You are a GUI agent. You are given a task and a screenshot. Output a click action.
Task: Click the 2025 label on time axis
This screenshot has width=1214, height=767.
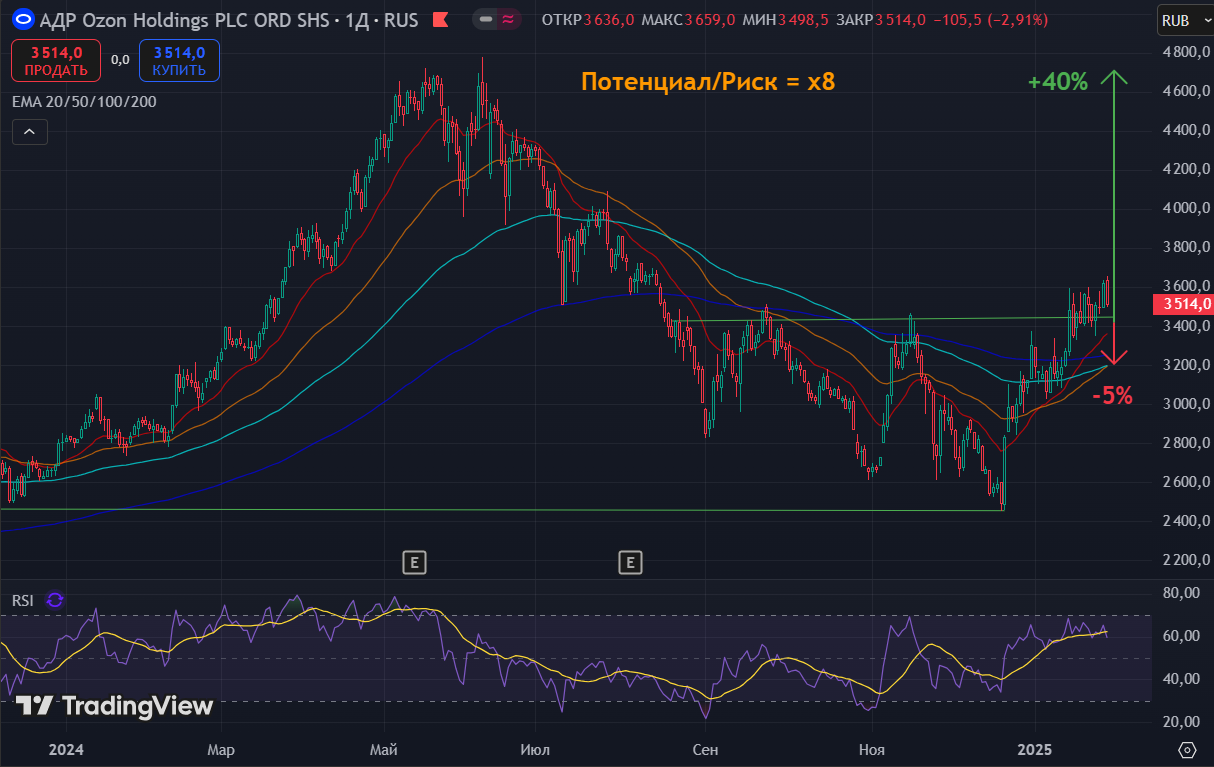click(x=1033, y=749)
